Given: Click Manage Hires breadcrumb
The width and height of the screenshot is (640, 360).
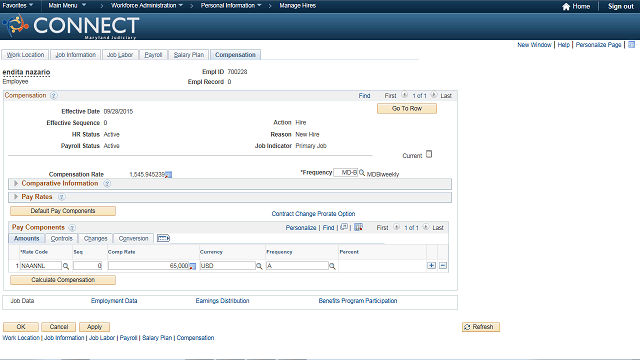Looking at the screenshot, I should point(298,6).
